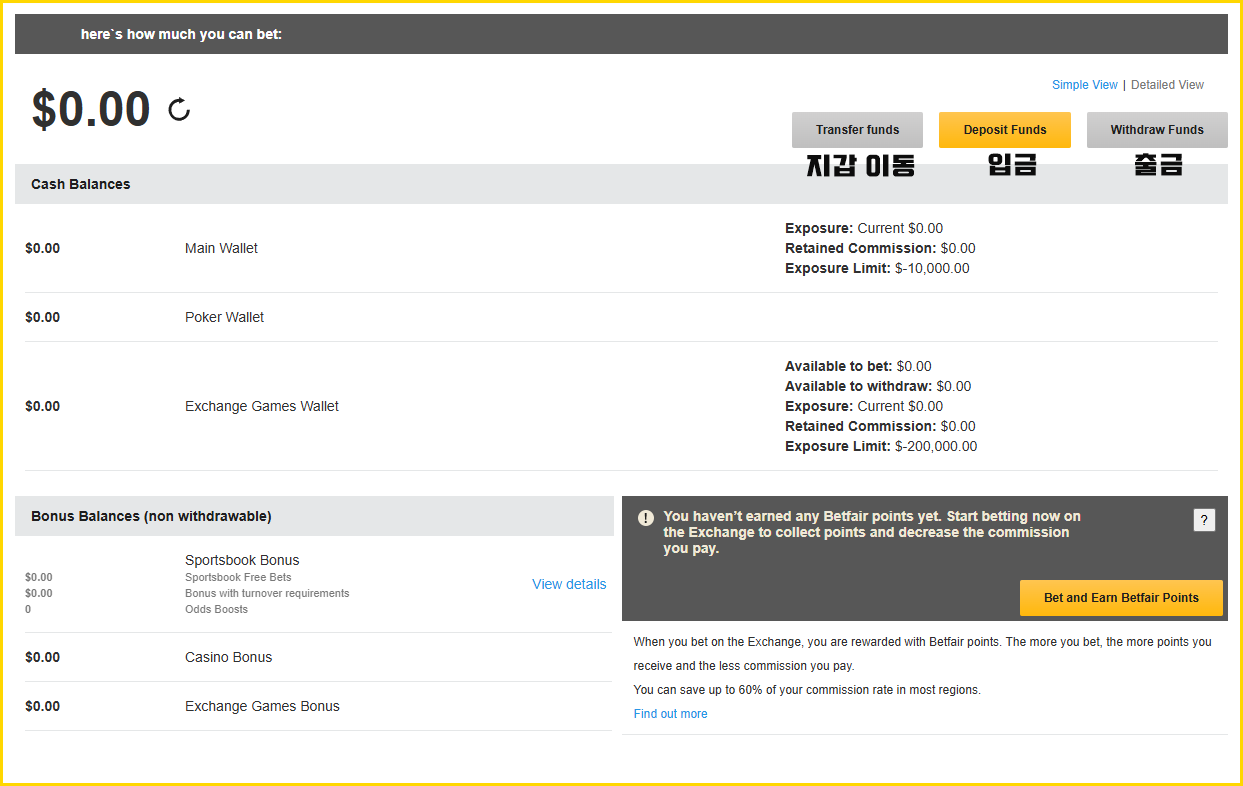Screen dimensions: 1243x786
Task: Click the 'You haven't earned any Betfair points' message
Action: (872, 532)
